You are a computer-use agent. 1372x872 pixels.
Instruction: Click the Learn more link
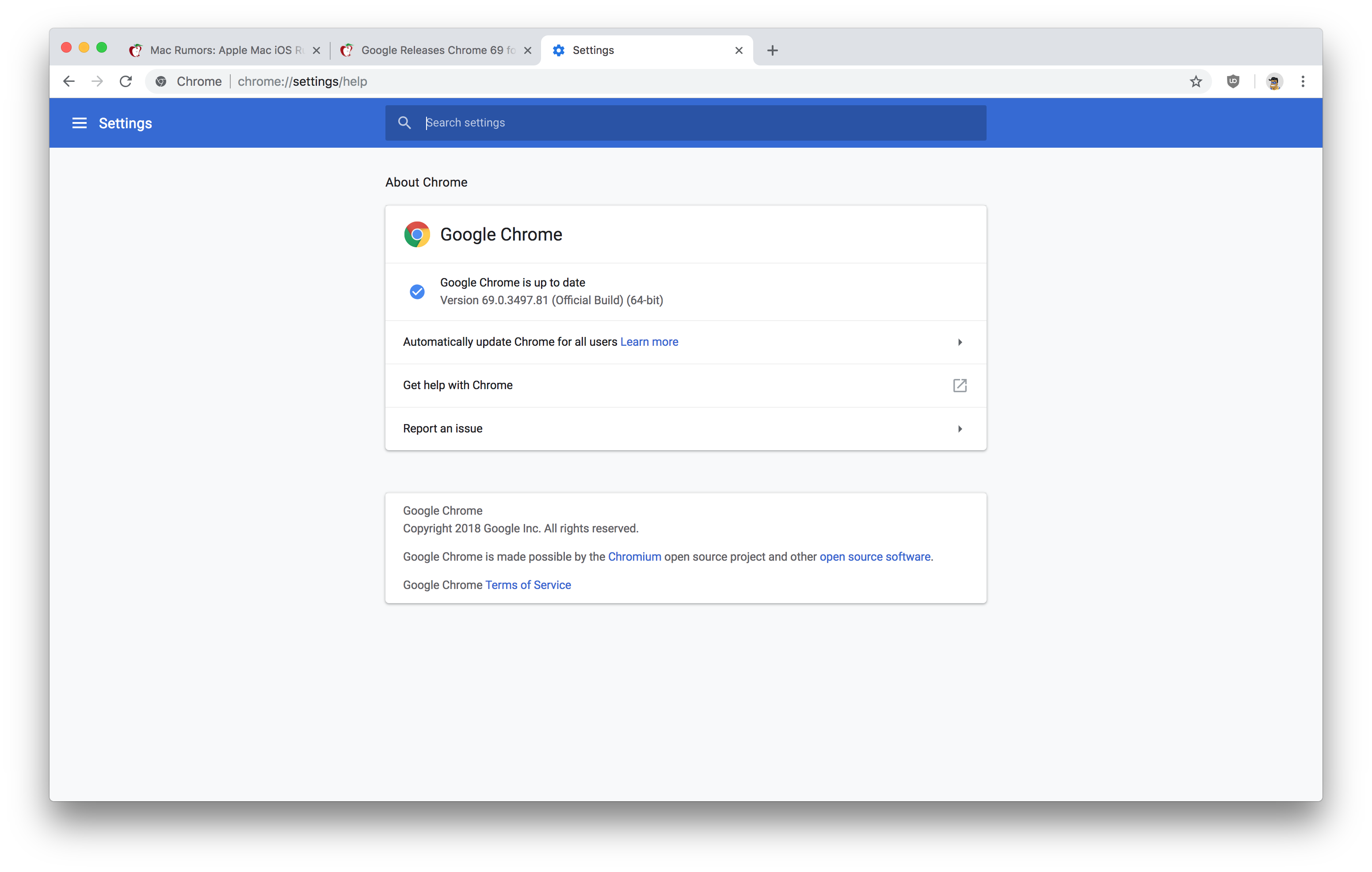coord(649,342)
